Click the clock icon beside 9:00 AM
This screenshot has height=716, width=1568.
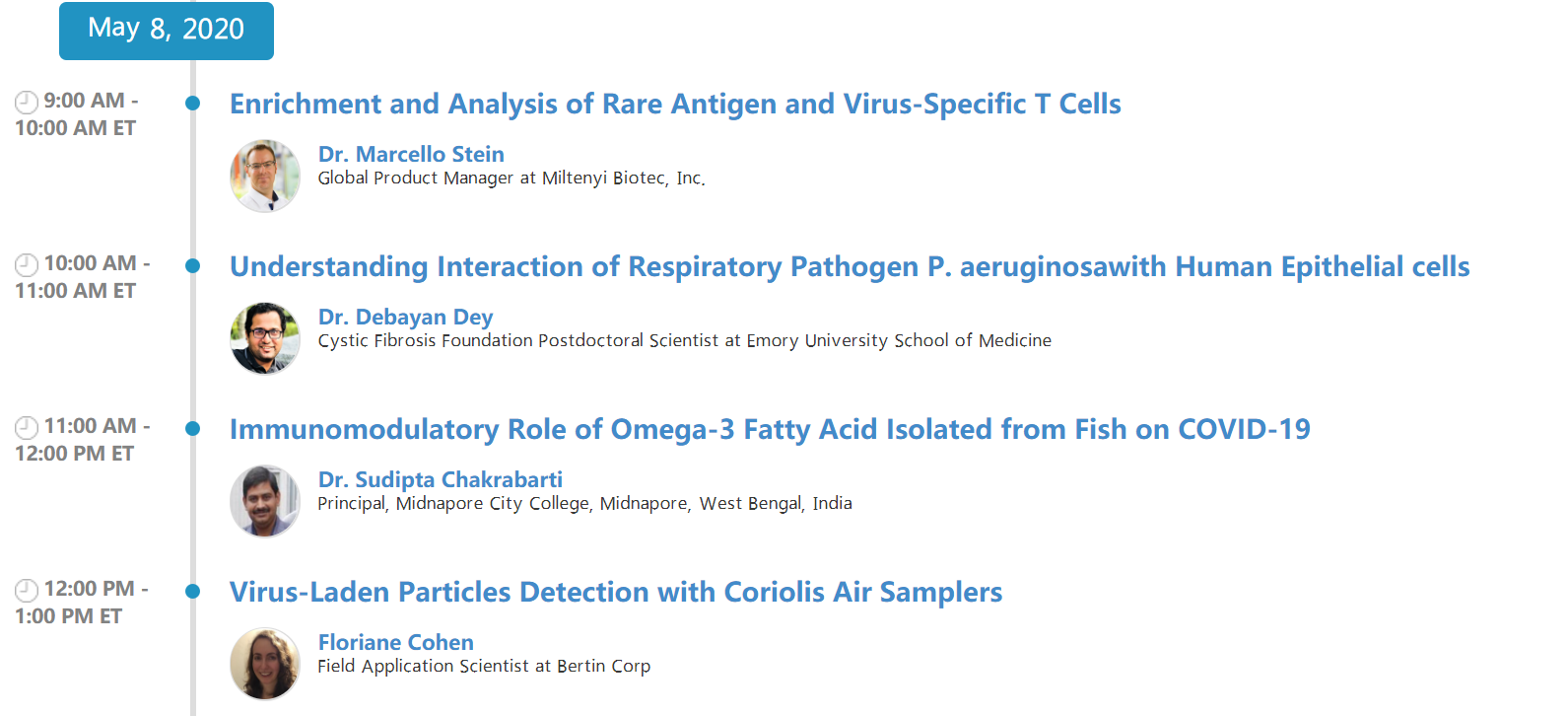pos(27,102)
